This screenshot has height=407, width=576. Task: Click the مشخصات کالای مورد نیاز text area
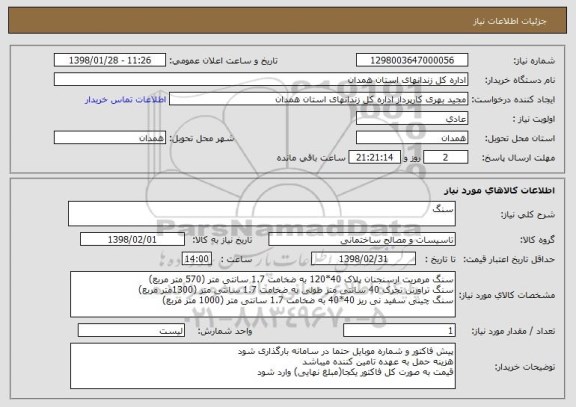[x=263, y=295]
